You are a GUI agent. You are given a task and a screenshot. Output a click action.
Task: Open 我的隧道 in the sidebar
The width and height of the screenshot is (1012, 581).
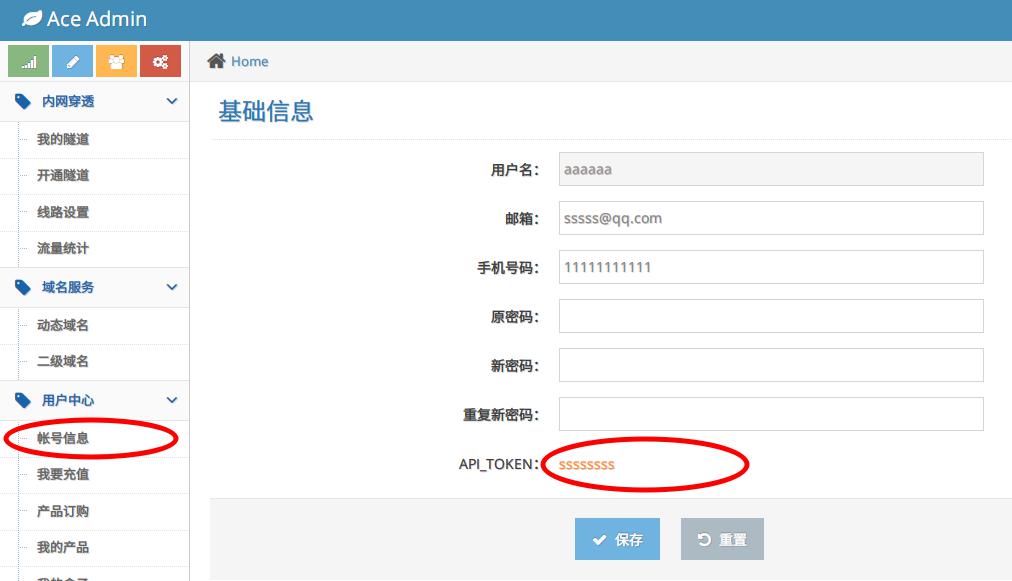click(63, 139)
